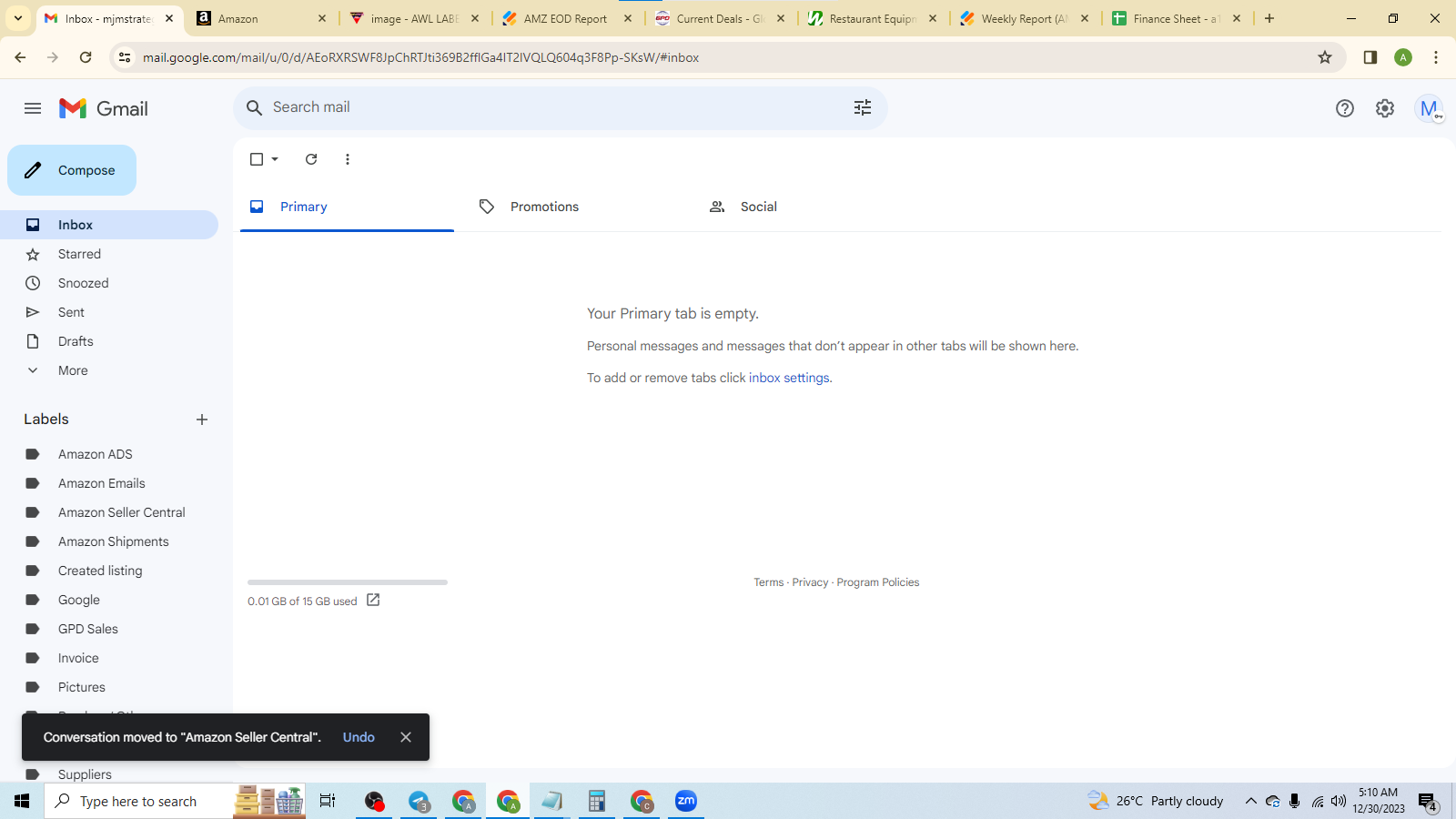
Task: Click the address bar URL
Action: [x=420, y=57]
